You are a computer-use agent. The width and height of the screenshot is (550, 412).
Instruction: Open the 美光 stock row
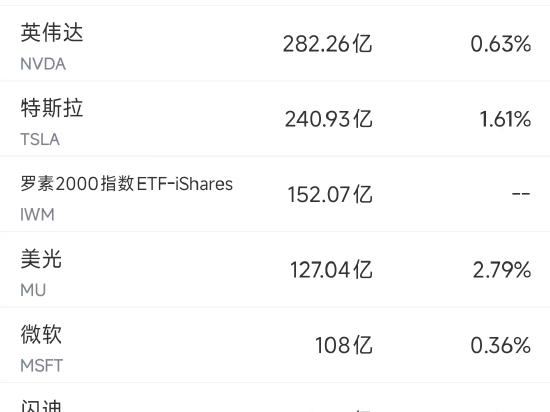(275, 270)
